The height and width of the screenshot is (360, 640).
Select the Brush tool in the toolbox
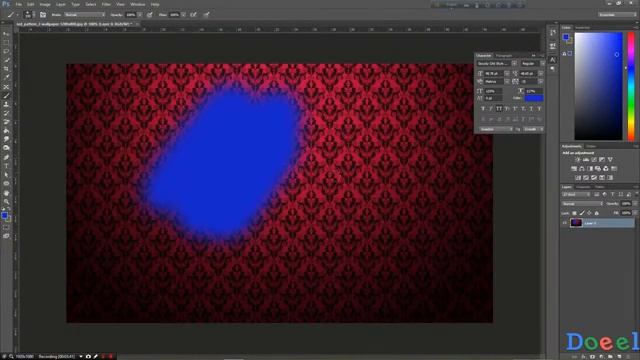[x=6, y=96]
